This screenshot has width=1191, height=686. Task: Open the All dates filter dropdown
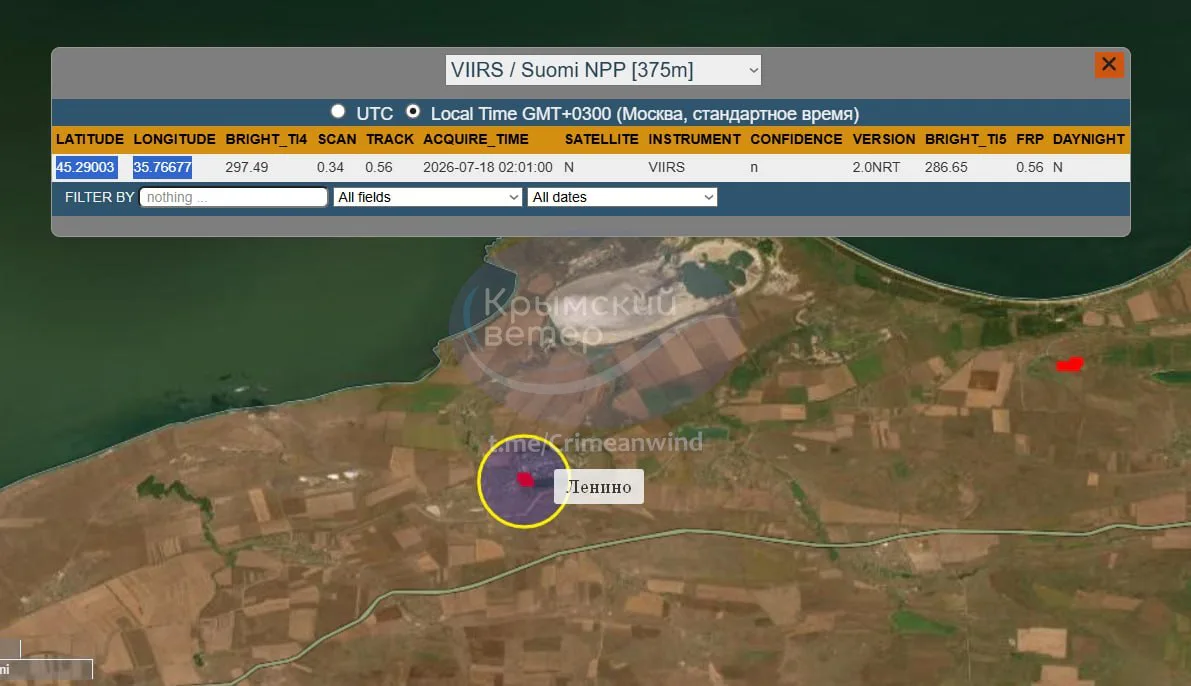622,198
